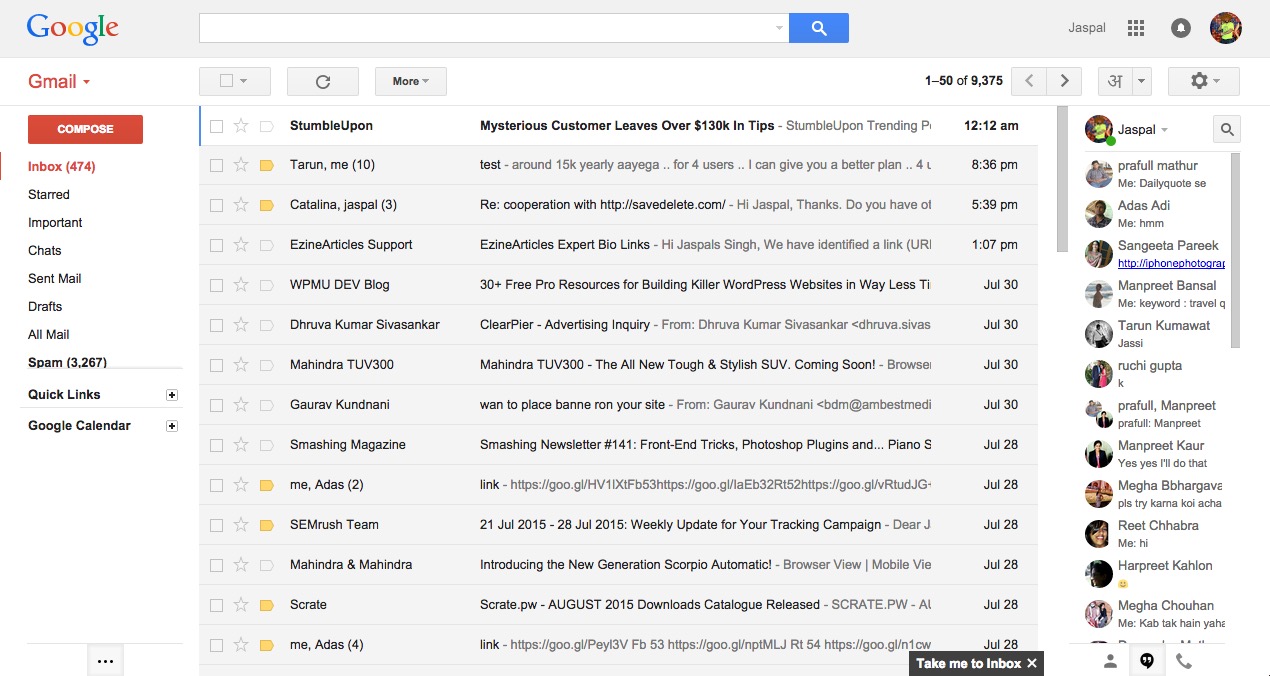Add a Quick Links plus icon
This screenshot has width=1270, height=676.
pos(172,395)
